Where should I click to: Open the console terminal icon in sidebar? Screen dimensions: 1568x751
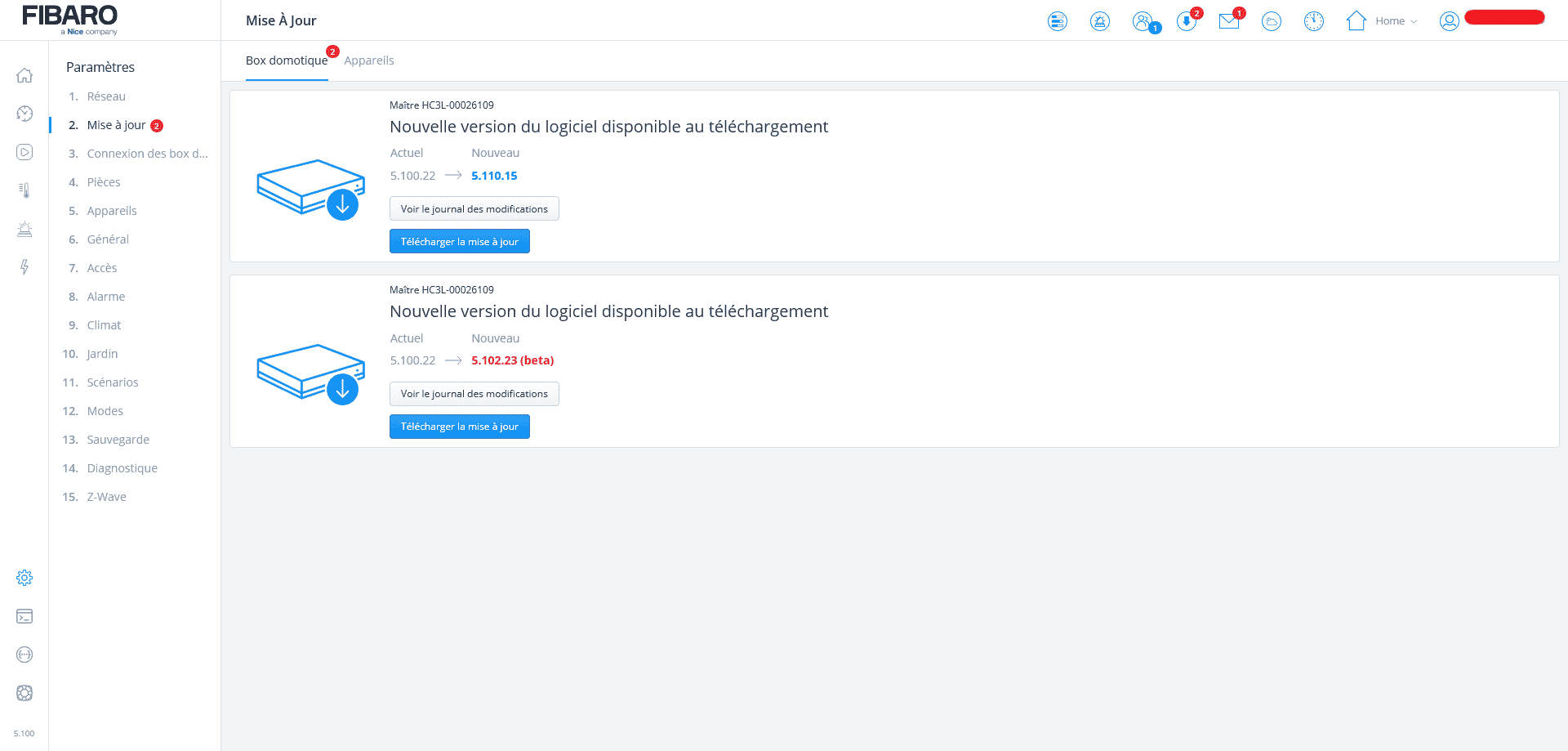point(24,616)
